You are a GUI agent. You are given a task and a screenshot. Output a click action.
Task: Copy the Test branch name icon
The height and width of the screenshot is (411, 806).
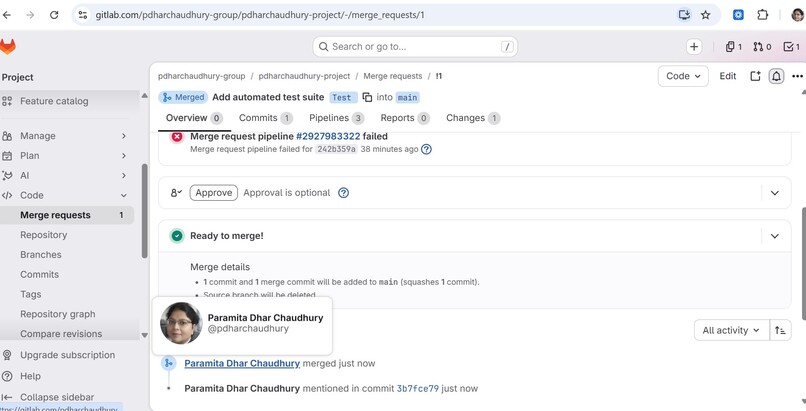pyautogui.click(x=367, y=97)
